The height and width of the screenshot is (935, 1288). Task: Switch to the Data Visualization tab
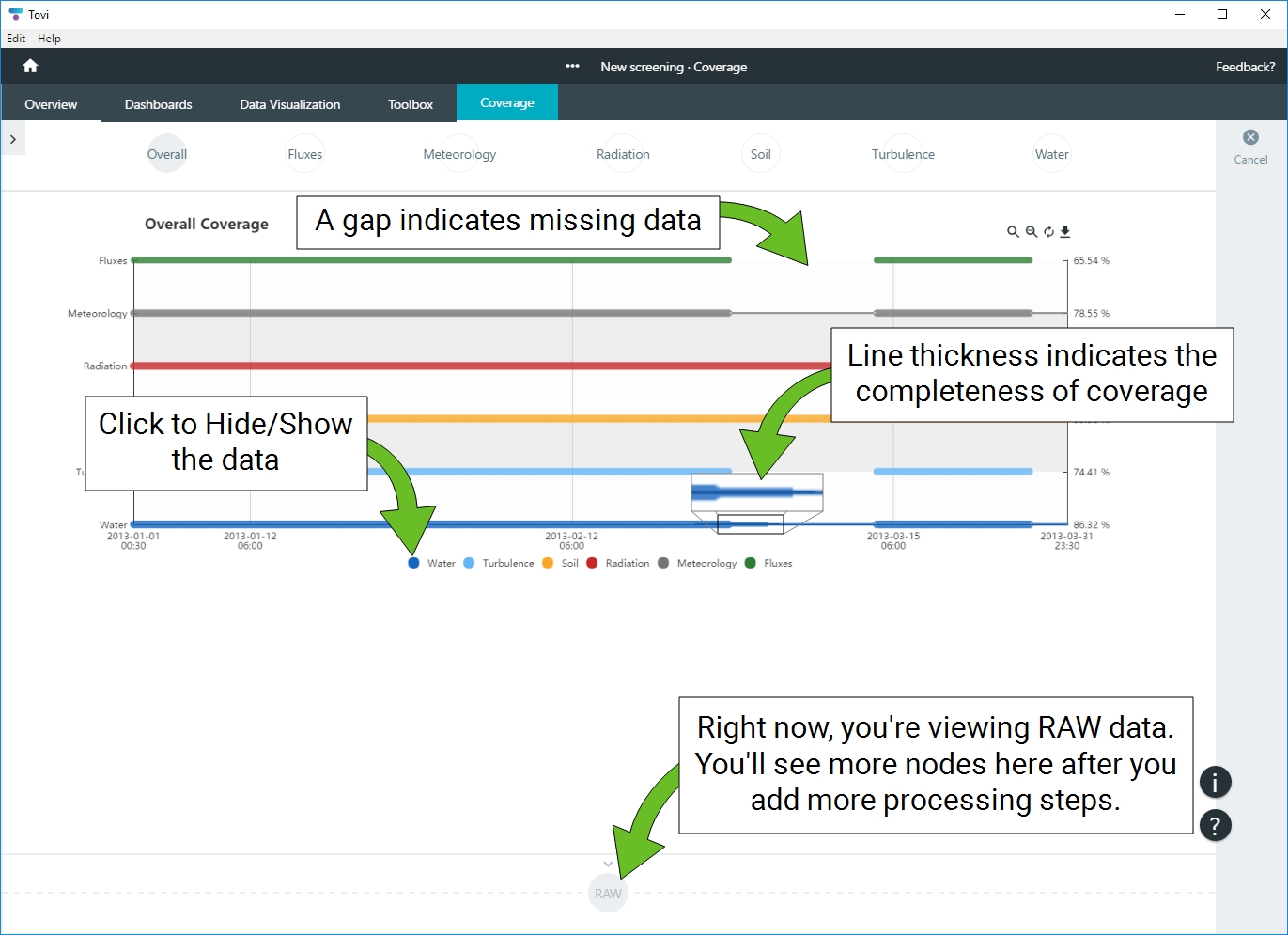[289, 104]
